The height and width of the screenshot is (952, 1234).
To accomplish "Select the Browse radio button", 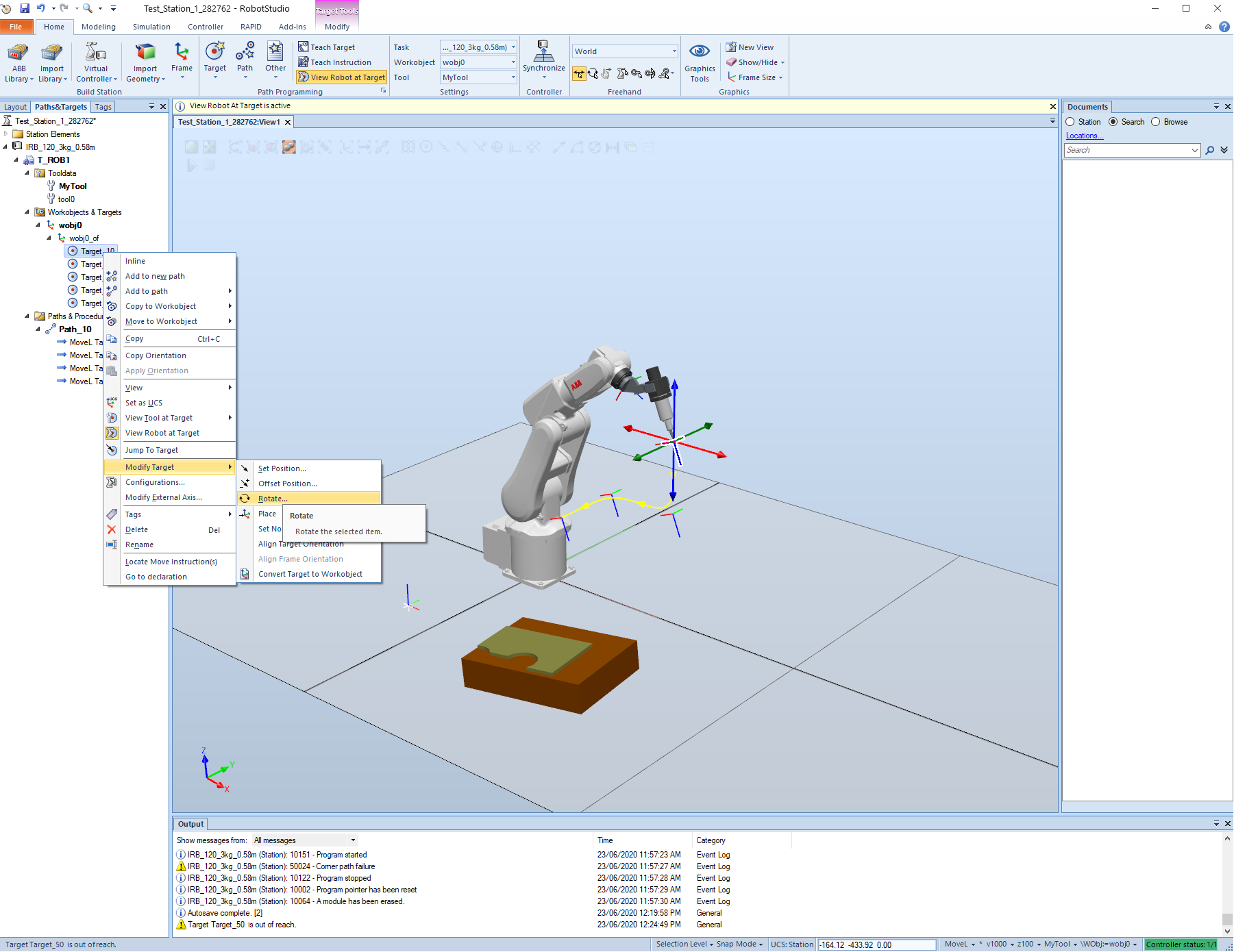I will (x=1156, y=122).
